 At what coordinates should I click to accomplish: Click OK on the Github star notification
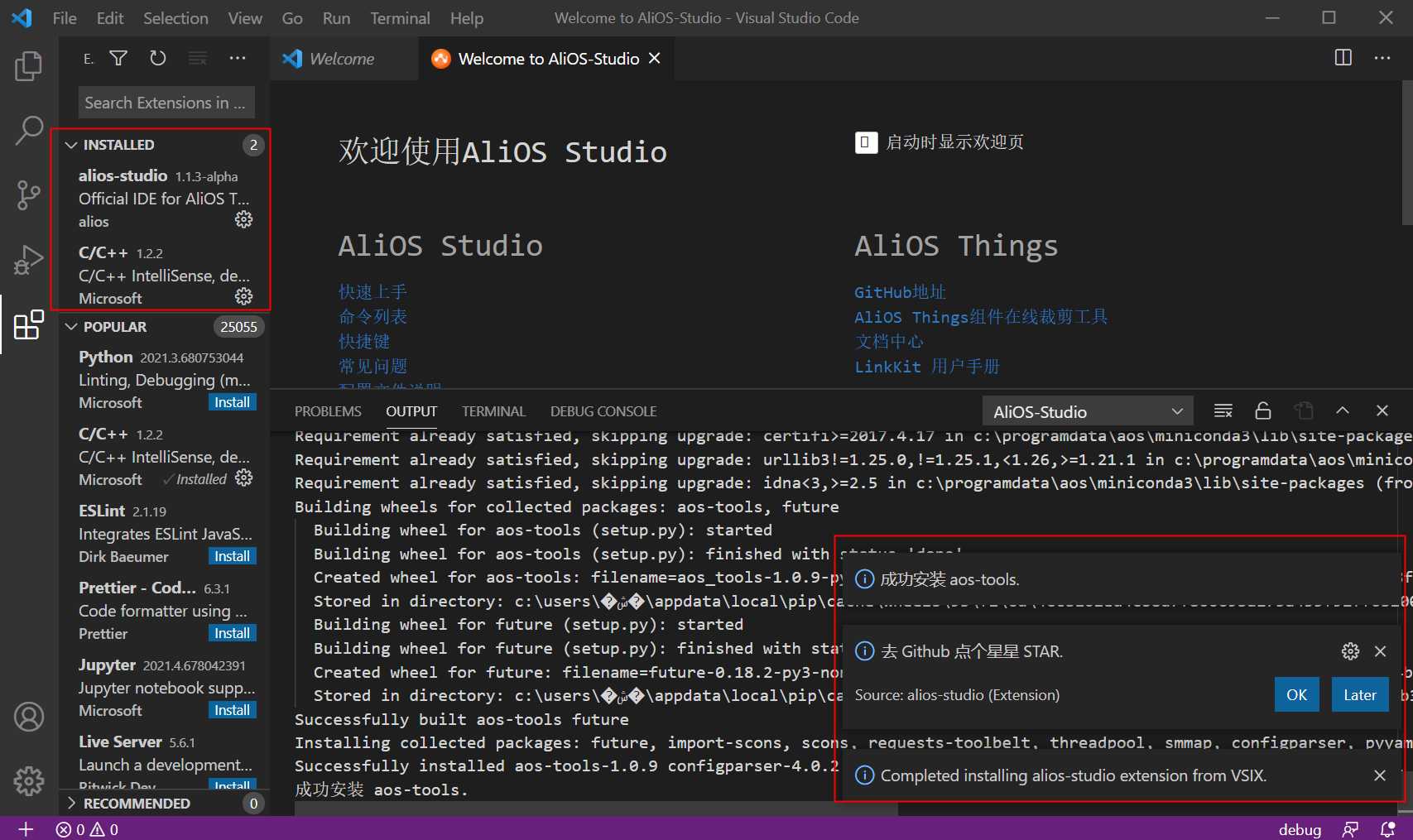(x=1297, y=694)
